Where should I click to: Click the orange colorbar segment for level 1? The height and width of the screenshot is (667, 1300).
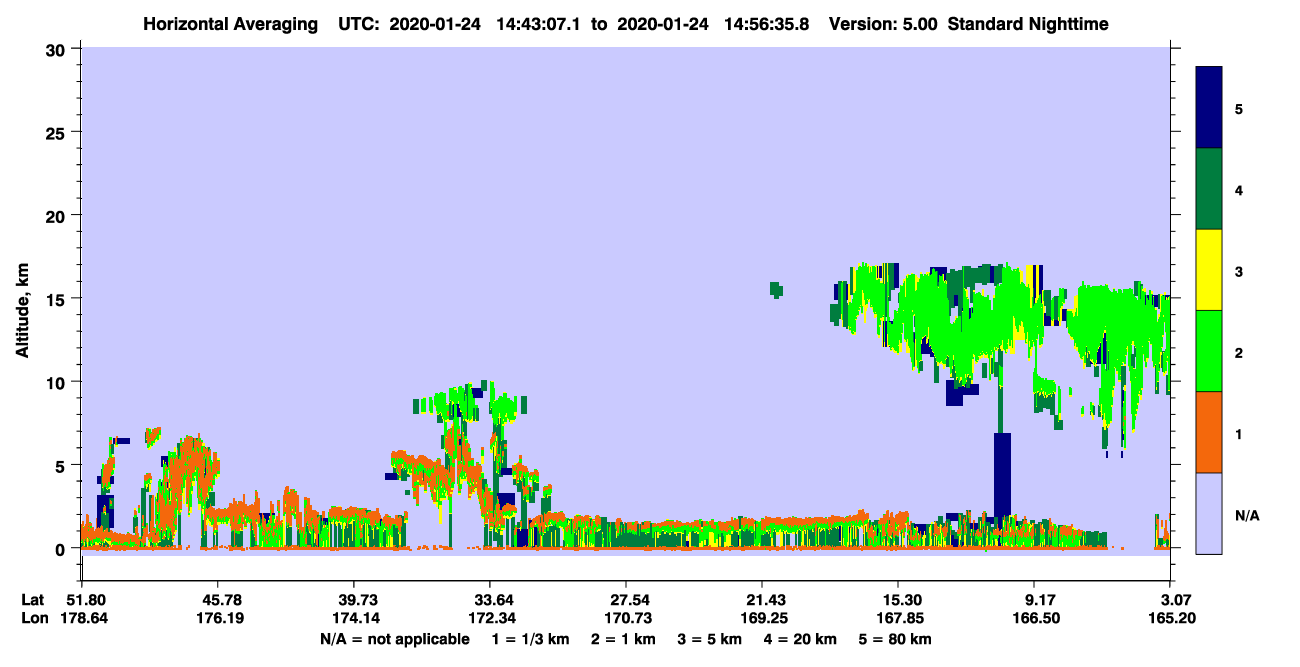tap(1209, 431)
